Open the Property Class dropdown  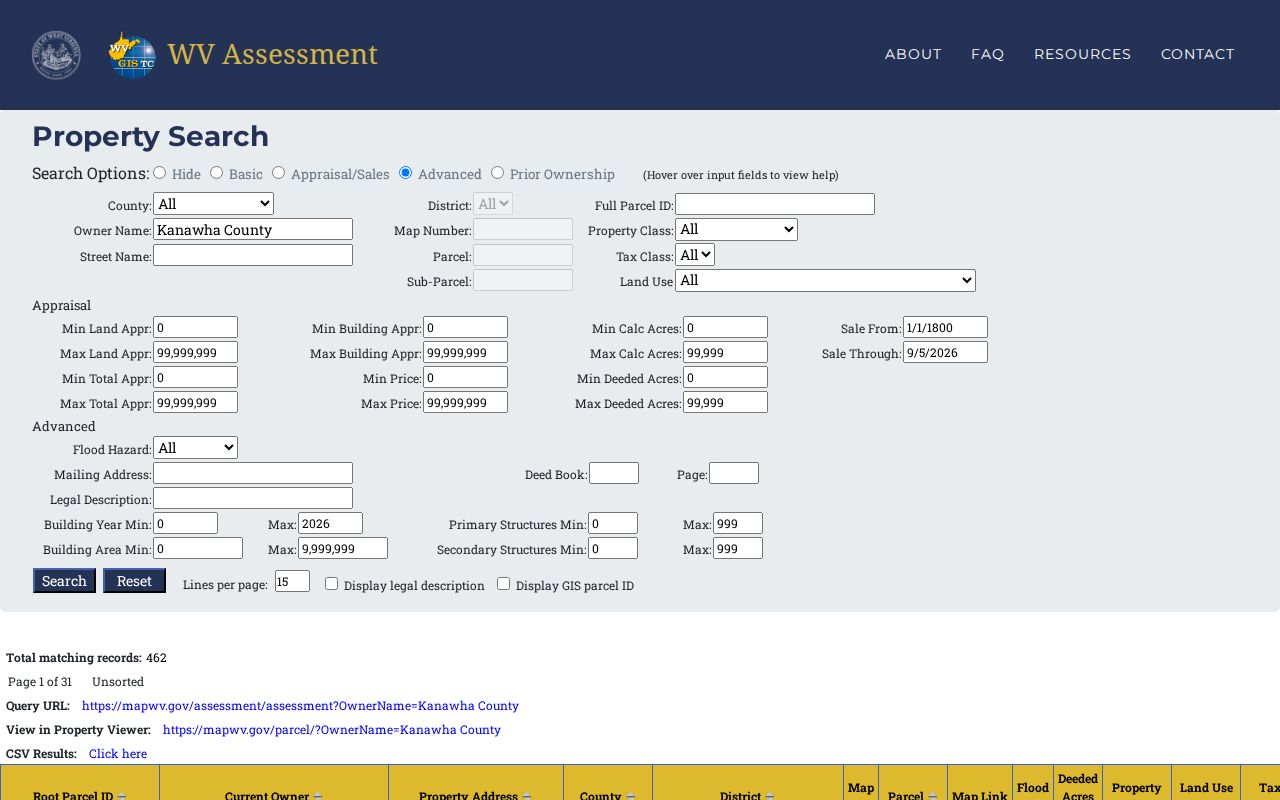point(736,230)
